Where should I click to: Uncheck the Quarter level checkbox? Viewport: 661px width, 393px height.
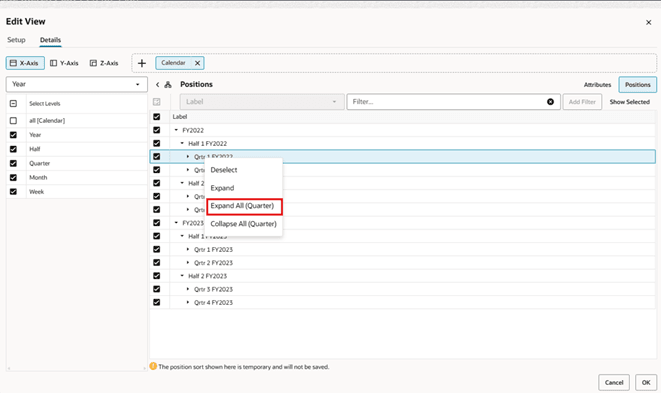[x=13, y=163]
